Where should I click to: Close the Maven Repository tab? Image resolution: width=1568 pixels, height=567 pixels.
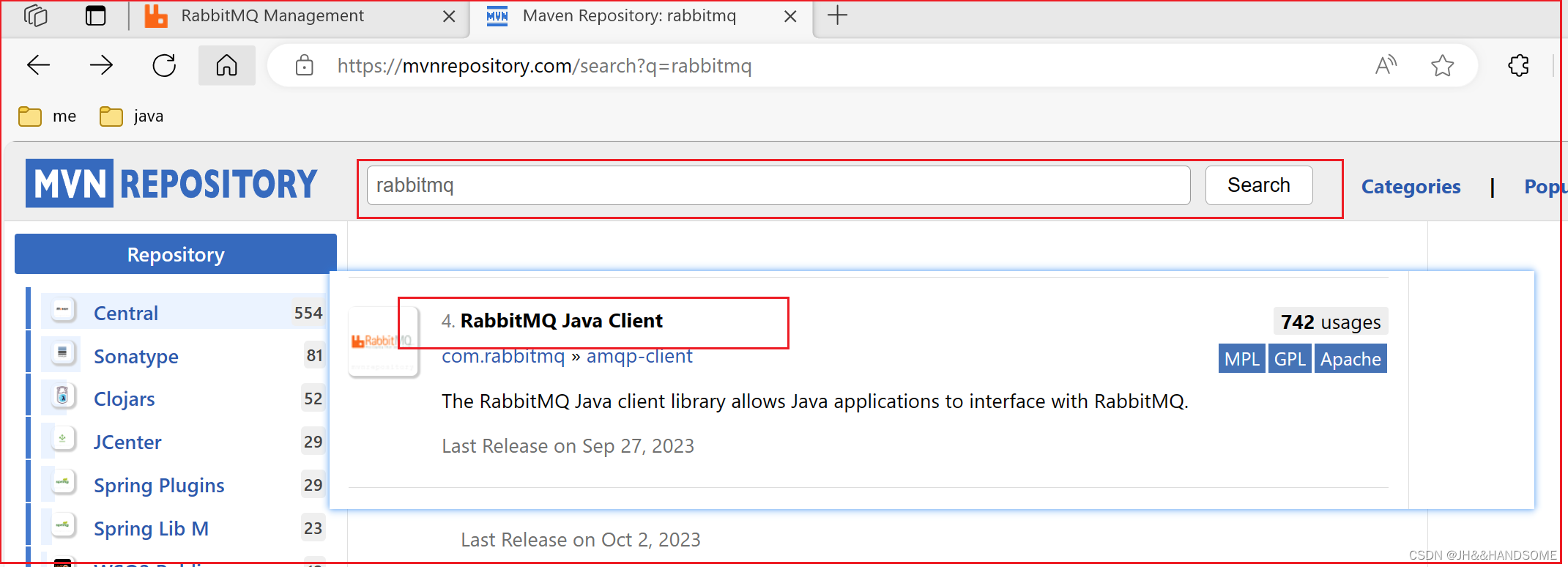pos(790,16)
